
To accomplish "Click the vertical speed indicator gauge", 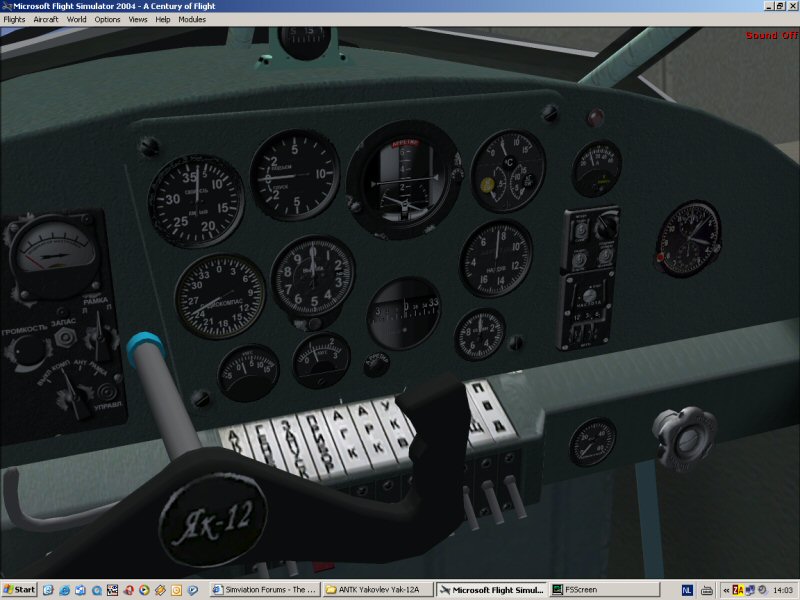I will tap(294, 174).
